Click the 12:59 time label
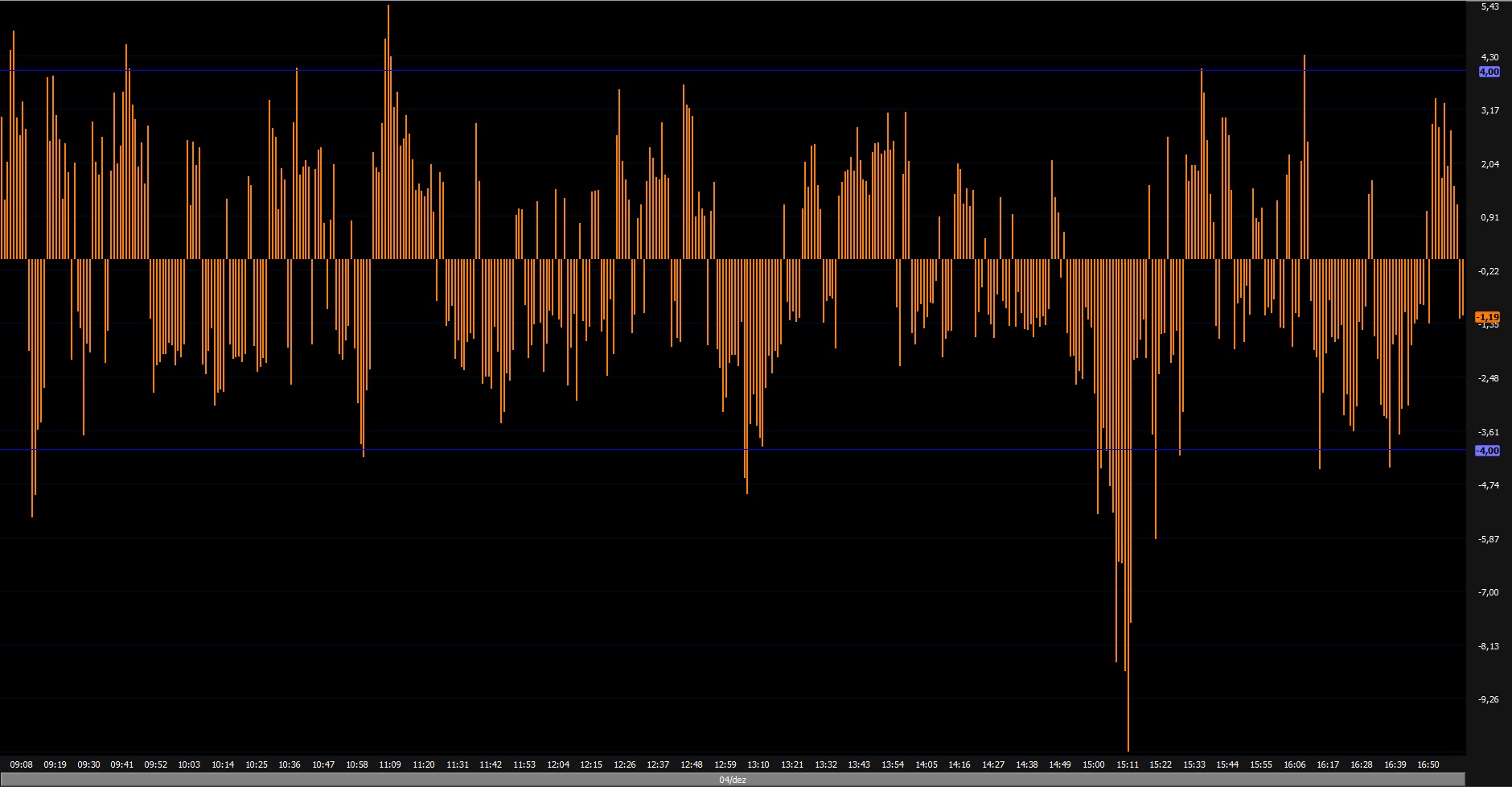 tap(725, 764)
